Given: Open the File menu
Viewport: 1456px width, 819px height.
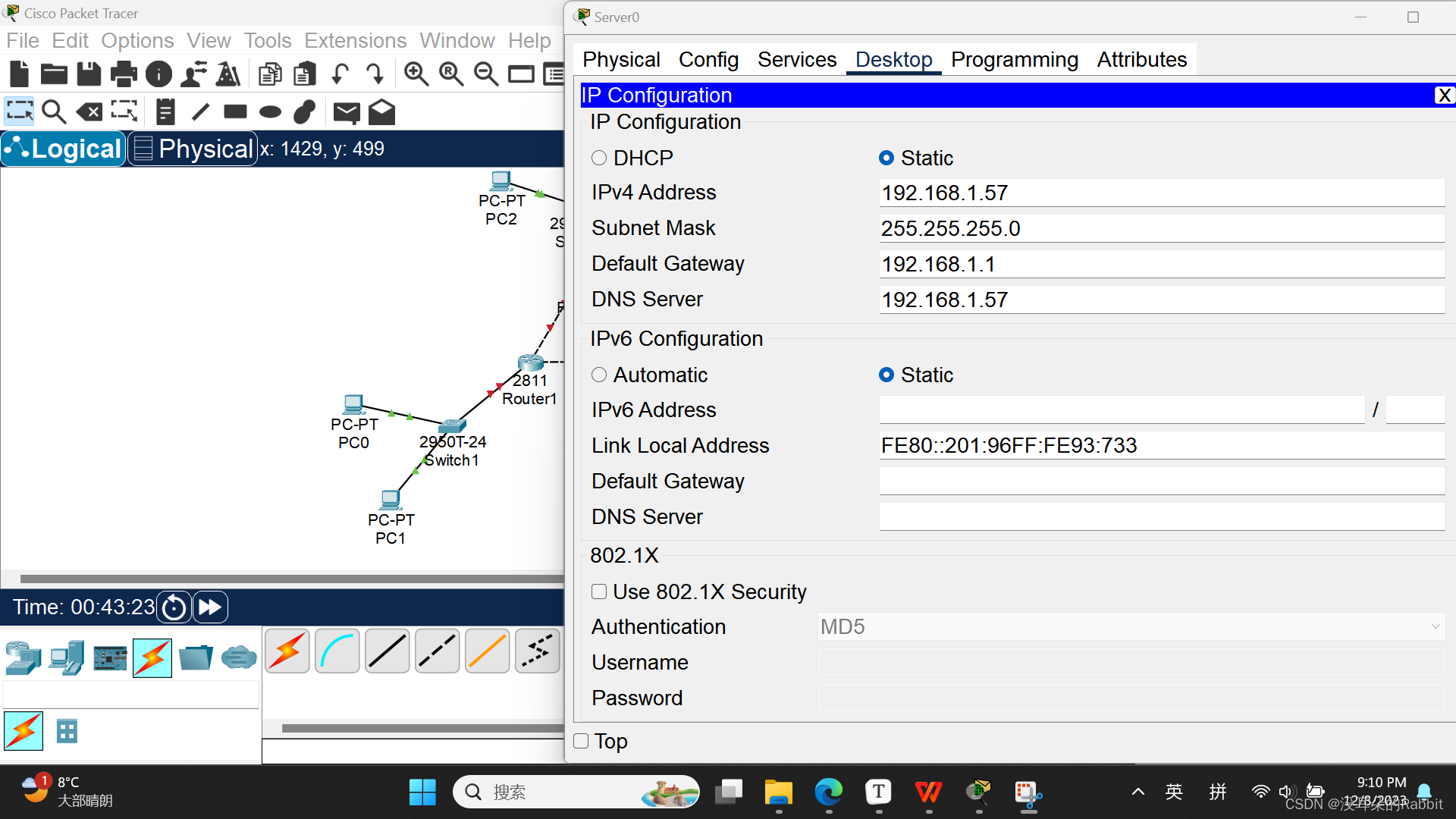Looking at the screenshot, I should 23,40.
